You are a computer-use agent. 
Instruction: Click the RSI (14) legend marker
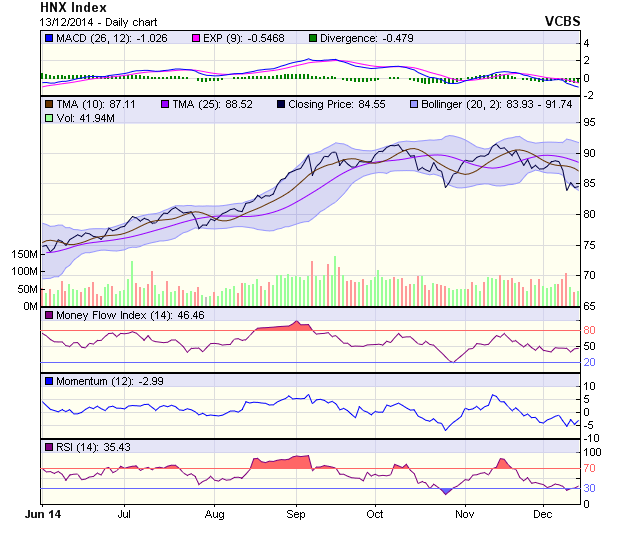(x=49, y=446)
